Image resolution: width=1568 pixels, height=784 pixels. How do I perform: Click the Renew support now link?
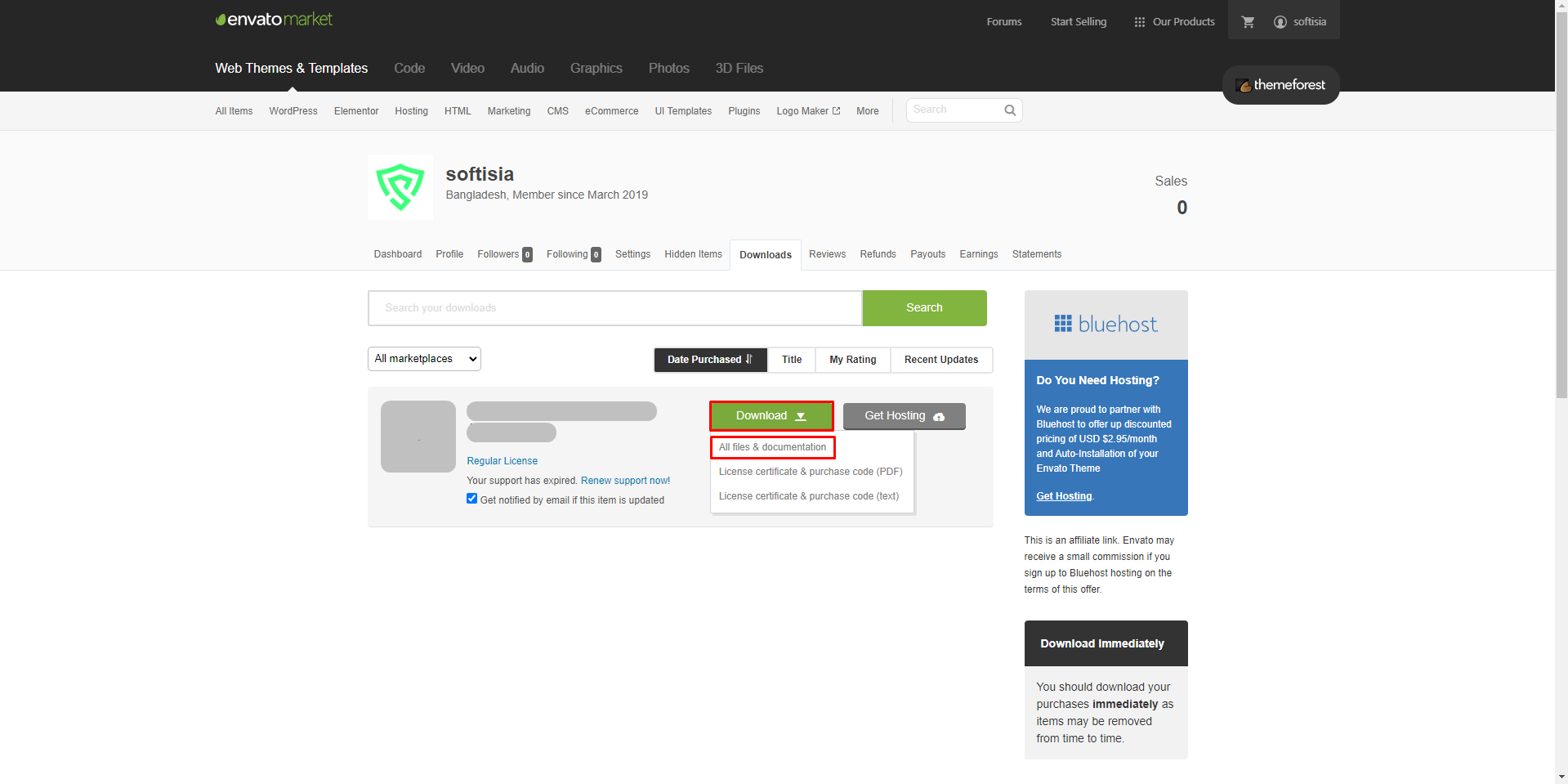pyautogui.click(x=625, y=480)
